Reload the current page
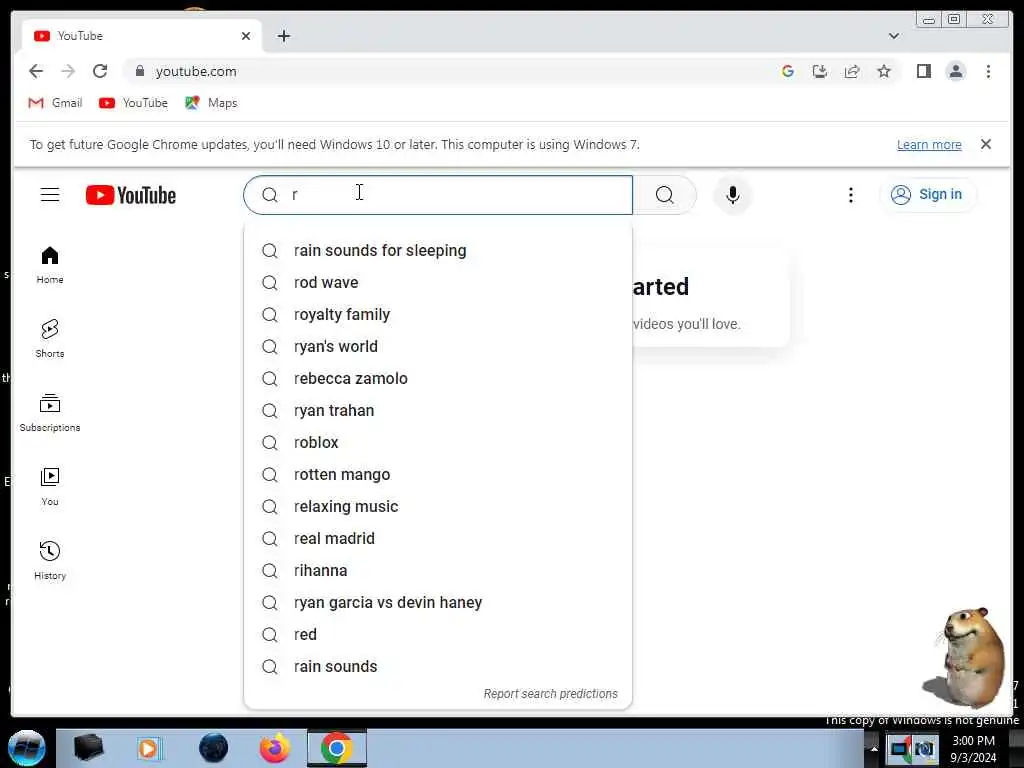Screen dimensions: 1024x768 [100, 71]
